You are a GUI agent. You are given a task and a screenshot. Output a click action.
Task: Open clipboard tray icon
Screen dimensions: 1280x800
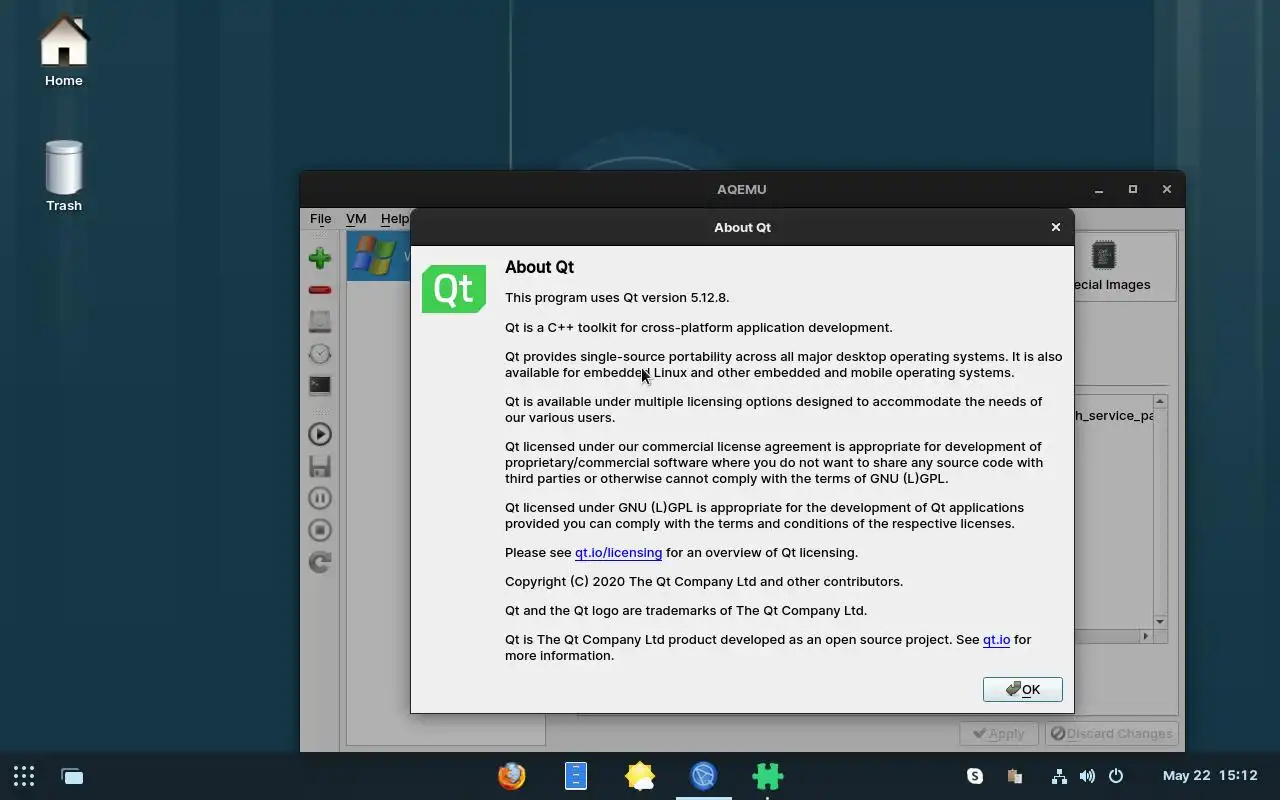pyautogui.click(x=1014, y=776)
